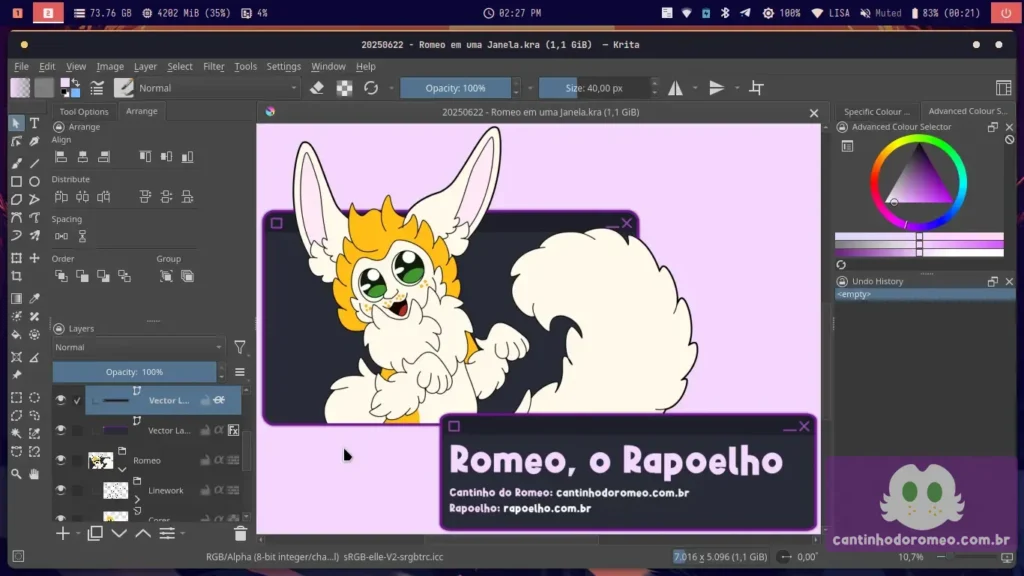The height and width of the screenshot is (576, 1024).
Task: Select the Ellipse tool
Action: (35, 182)
